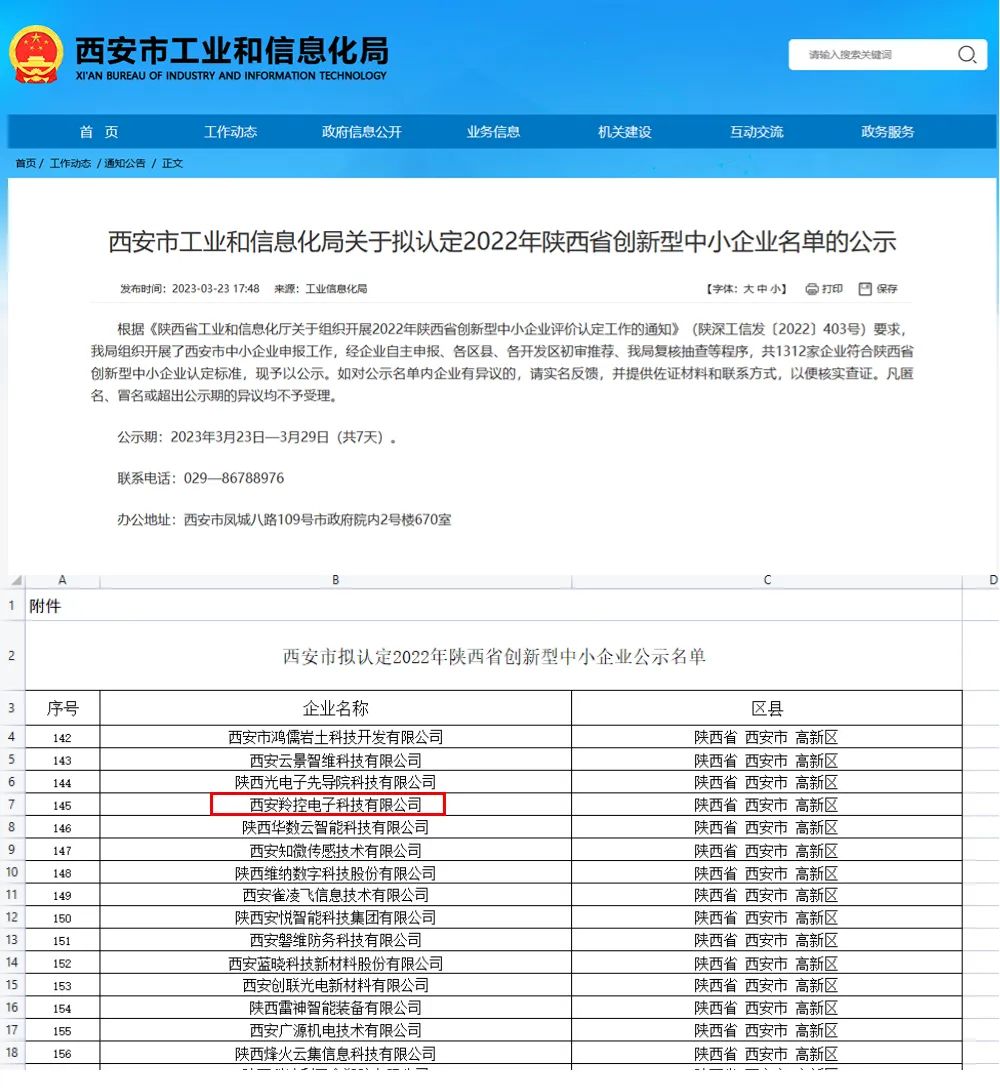
Task: Select column B header in spreadsheet
Action: tap(335, 580)
